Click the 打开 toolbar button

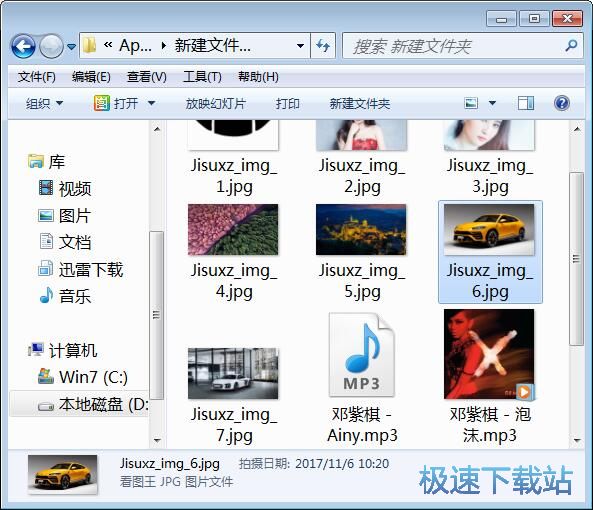(x=116, y=103)
